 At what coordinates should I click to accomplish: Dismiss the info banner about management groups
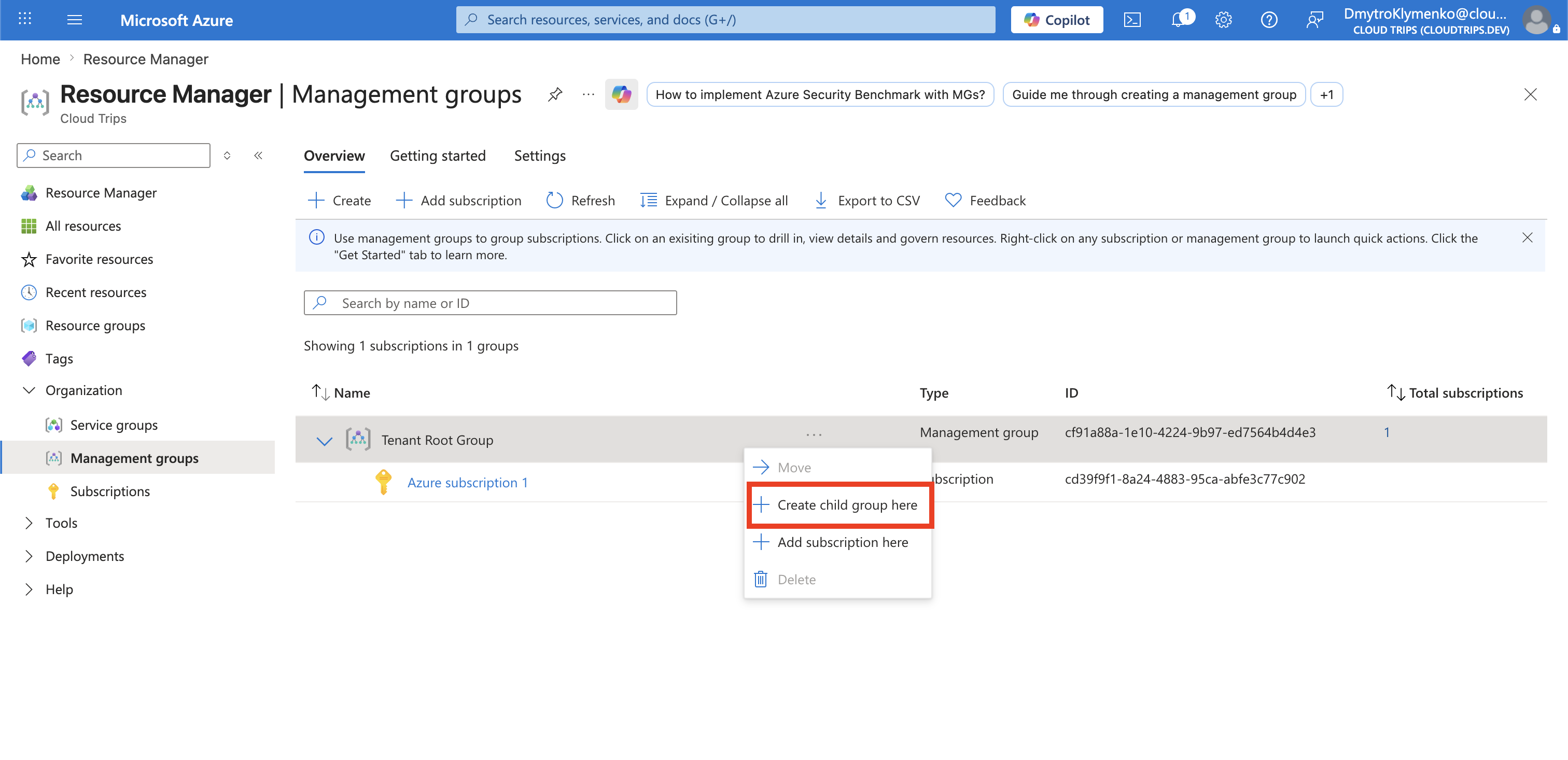(x=1527, y=238)
